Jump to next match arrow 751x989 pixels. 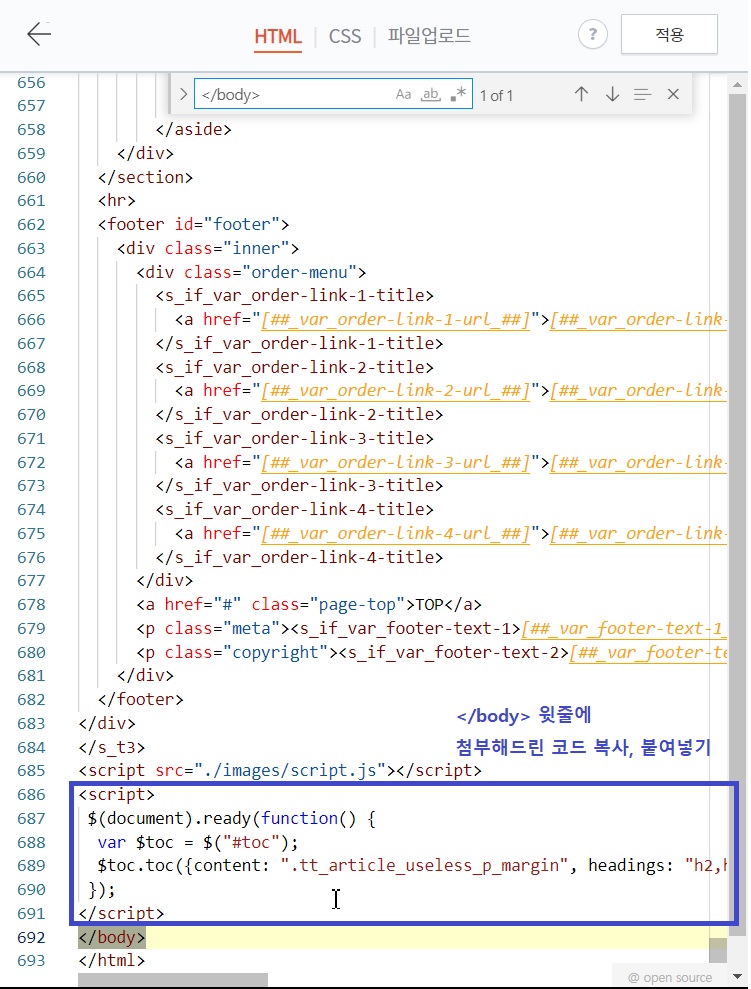[612, 95]
